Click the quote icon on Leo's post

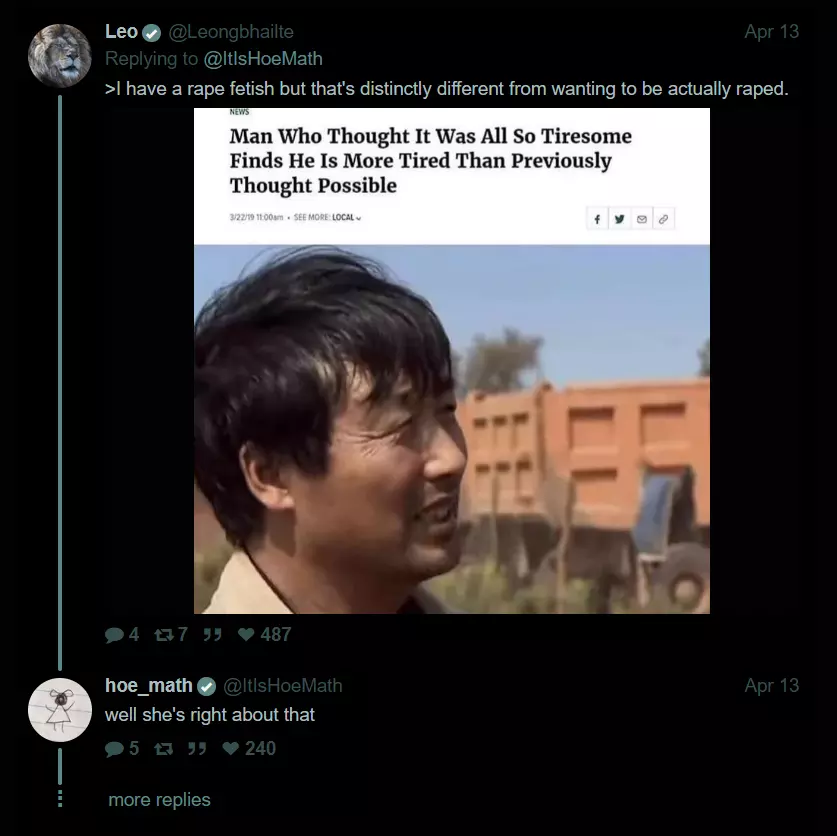tap(212, 635)
